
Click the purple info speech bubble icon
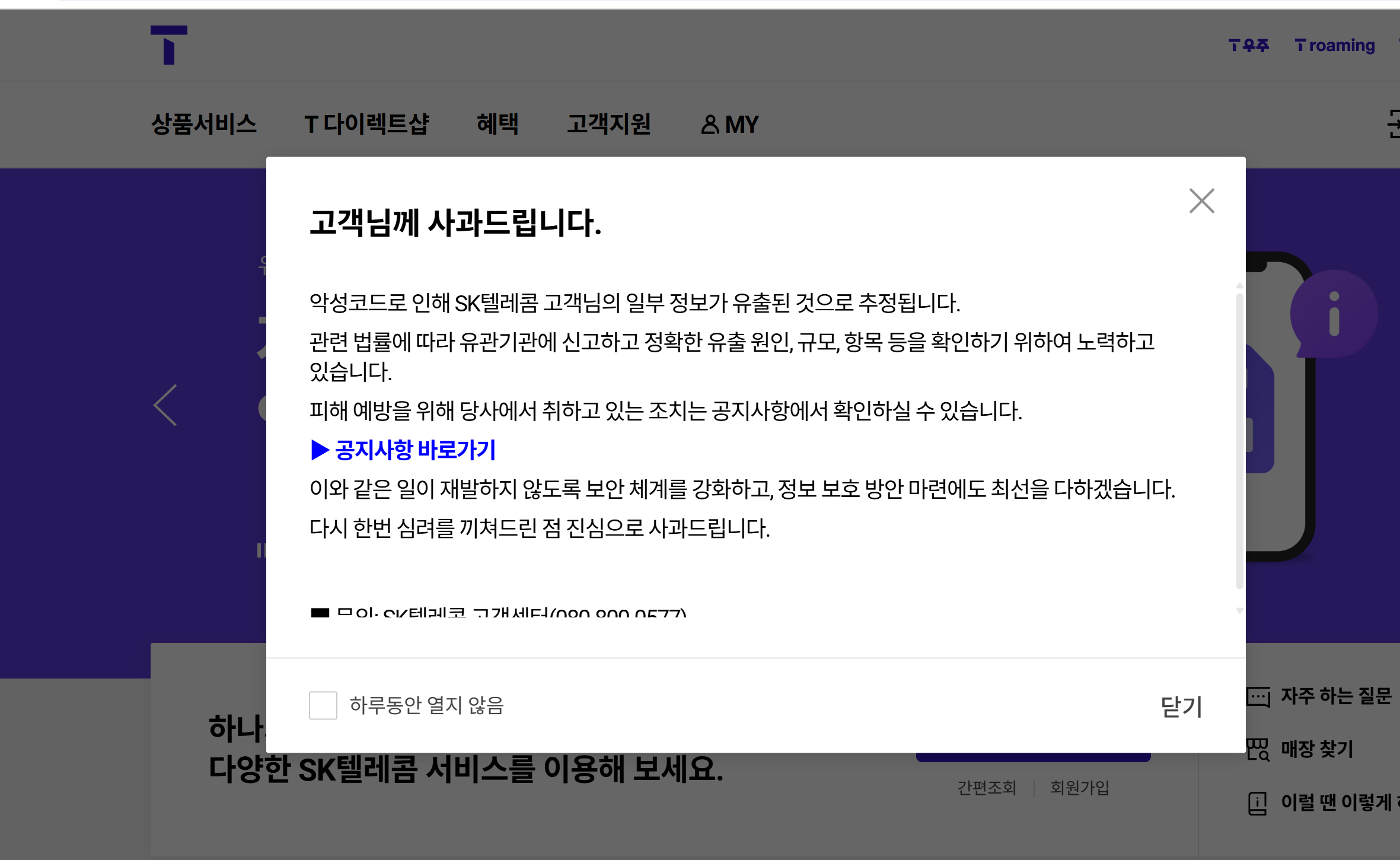[1334, 314]
